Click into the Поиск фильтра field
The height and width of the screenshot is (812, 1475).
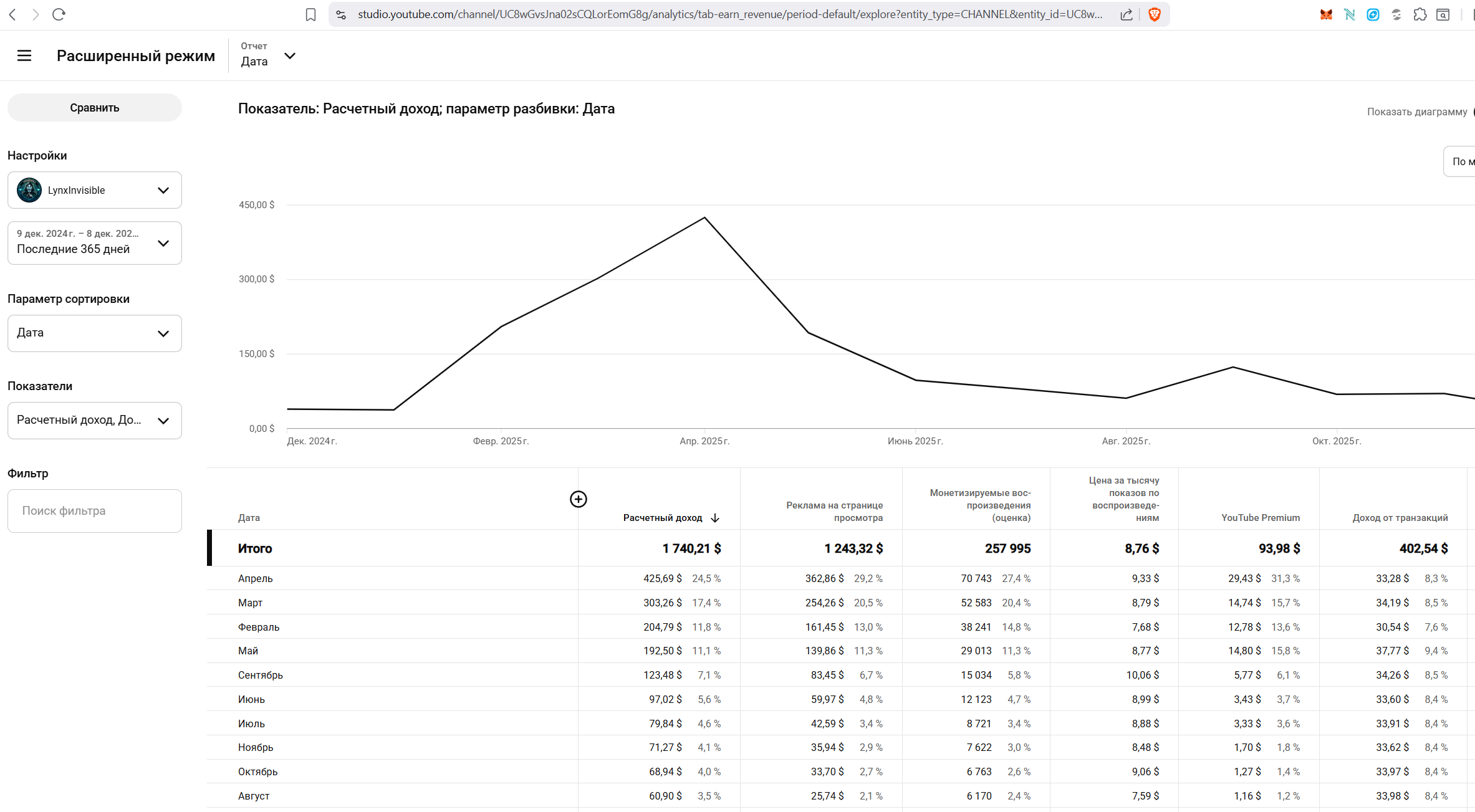[x=95, y=511]
